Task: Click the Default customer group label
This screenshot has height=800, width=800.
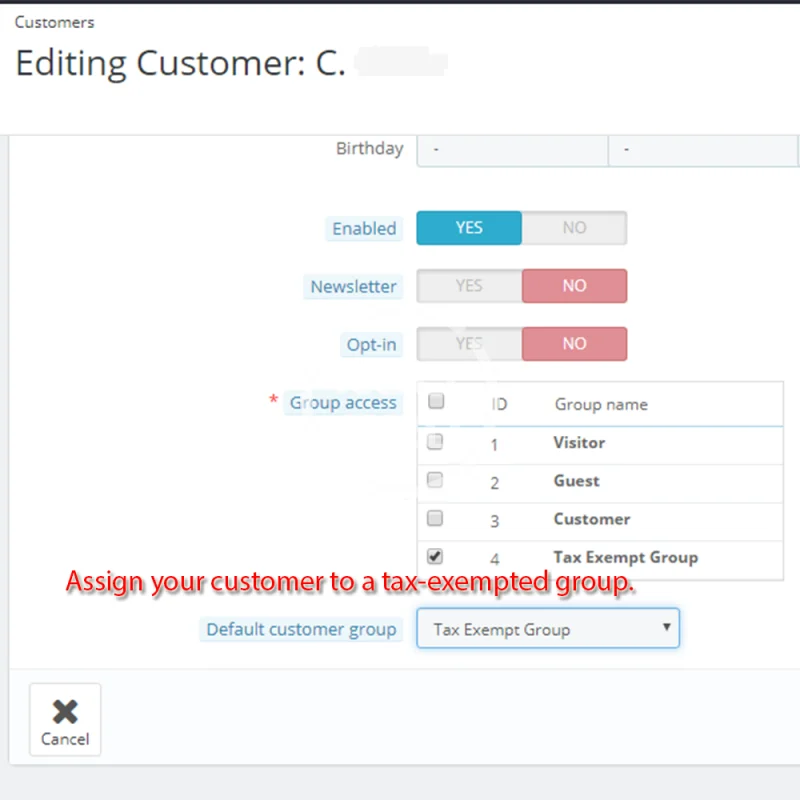Action: point(301,630)
